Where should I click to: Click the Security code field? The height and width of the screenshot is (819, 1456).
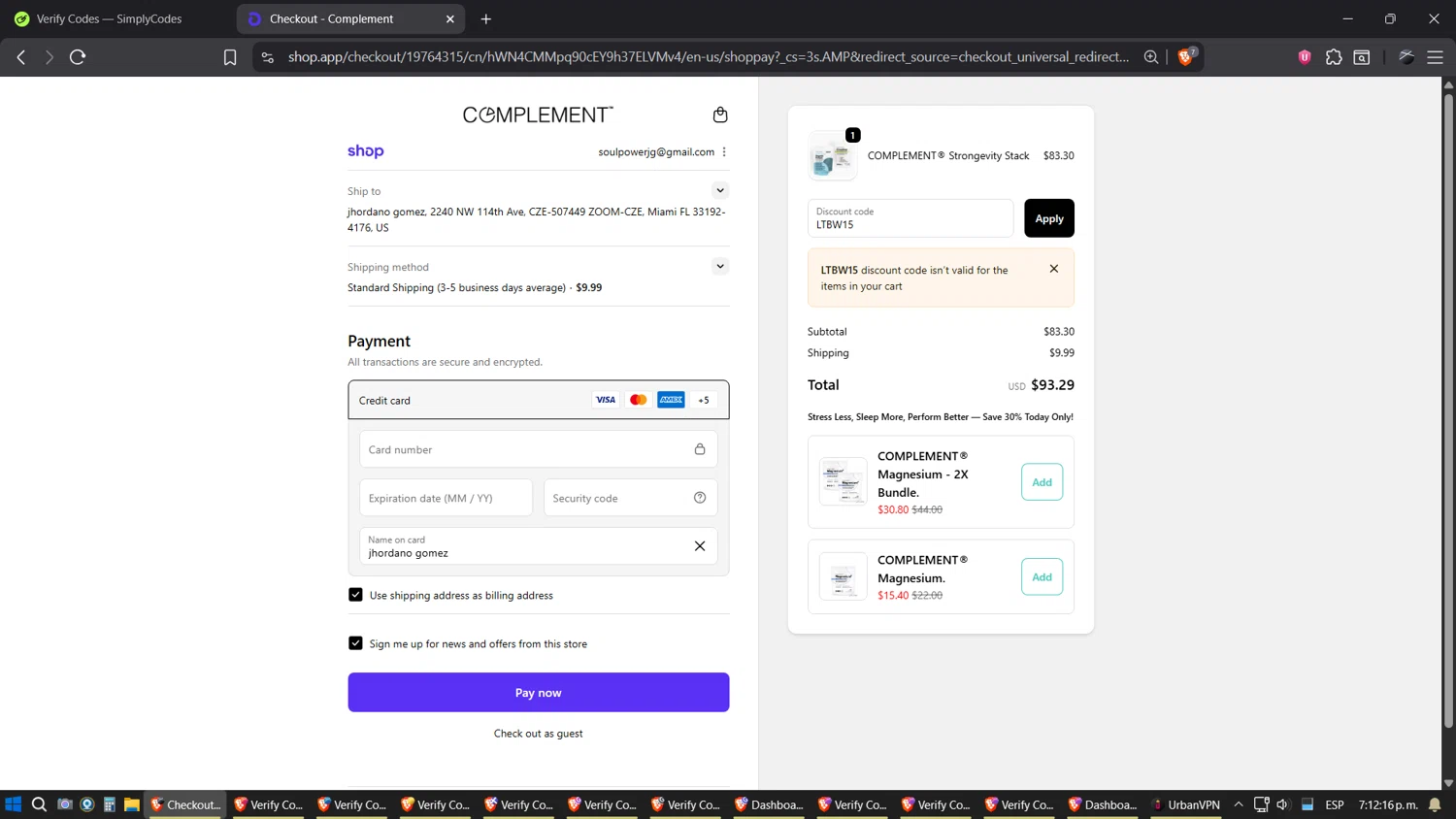[x=630, y=498]
